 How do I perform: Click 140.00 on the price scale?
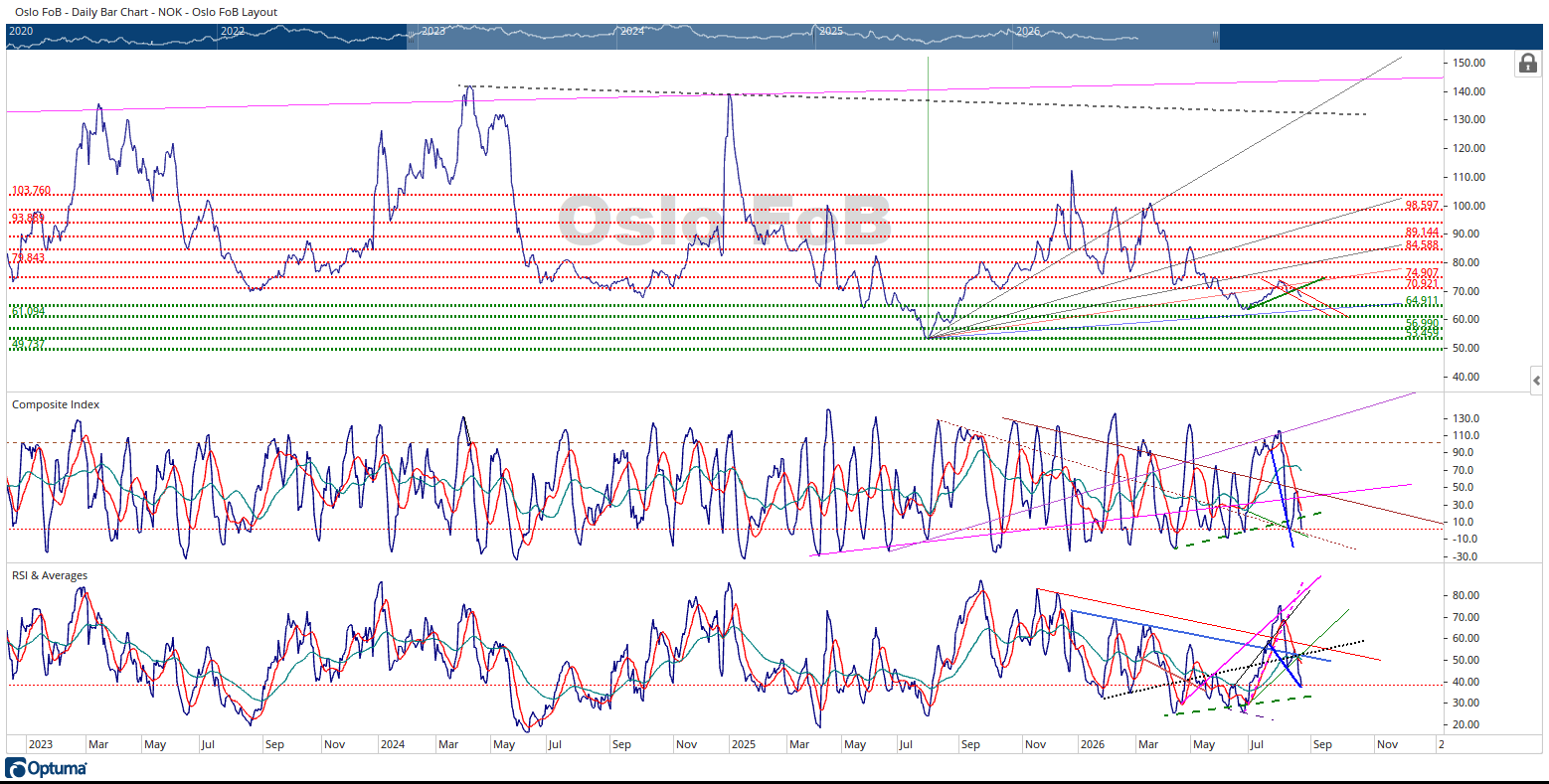1468,91
